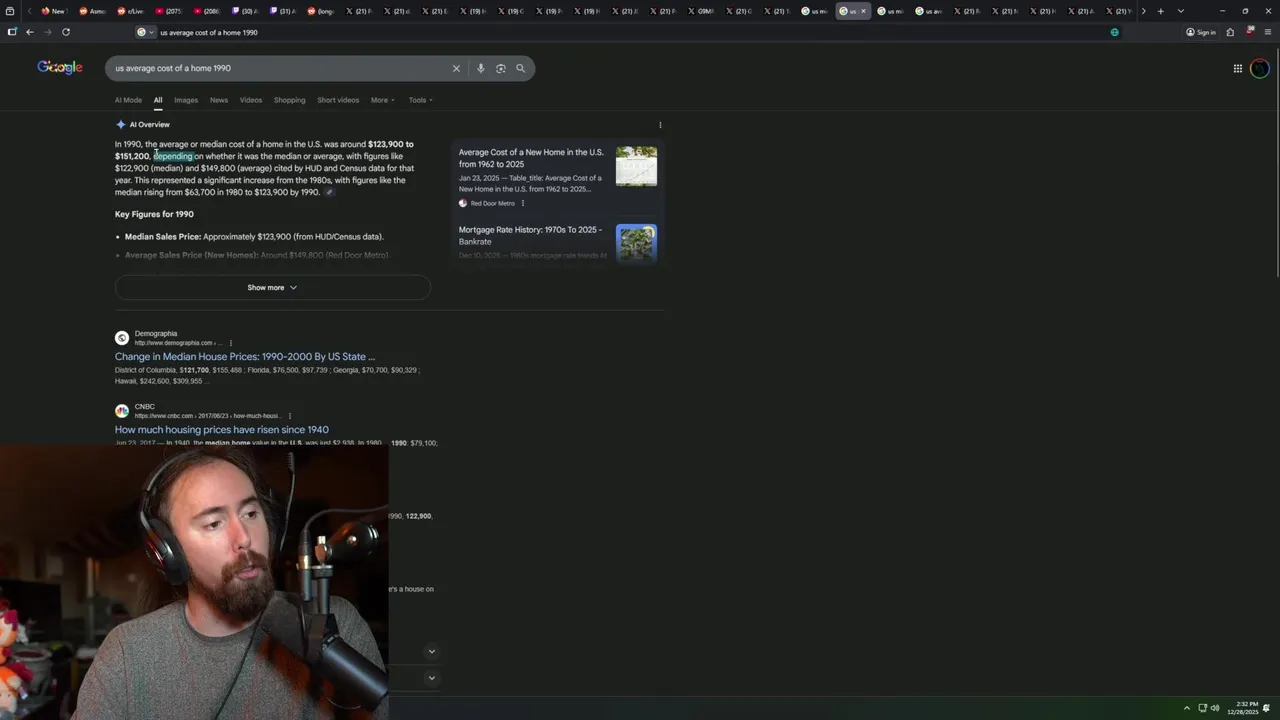Click the Google logo
Image resolution: width=1280 pixels, height=720 pixels.
point(60,67)
